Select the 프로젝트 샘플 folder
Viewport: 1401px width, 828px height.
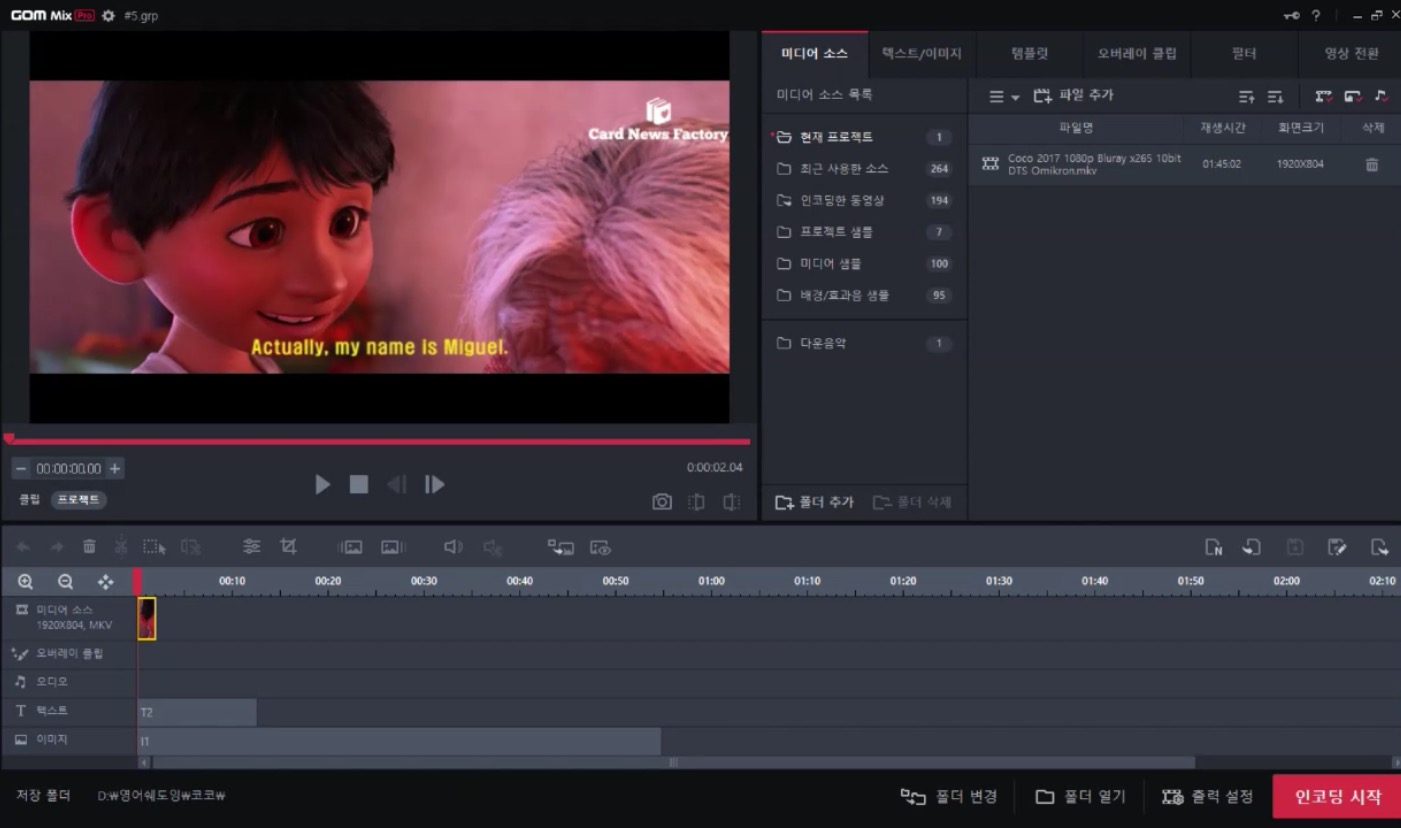864,232
